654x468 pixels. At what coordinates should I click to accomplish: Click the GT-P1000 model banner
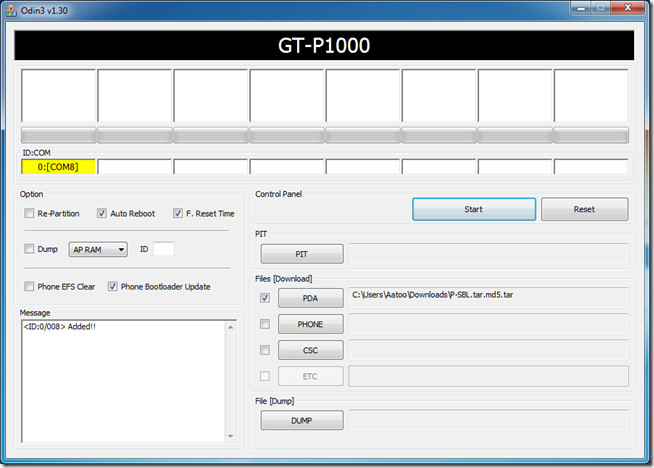tap(324, 45)
